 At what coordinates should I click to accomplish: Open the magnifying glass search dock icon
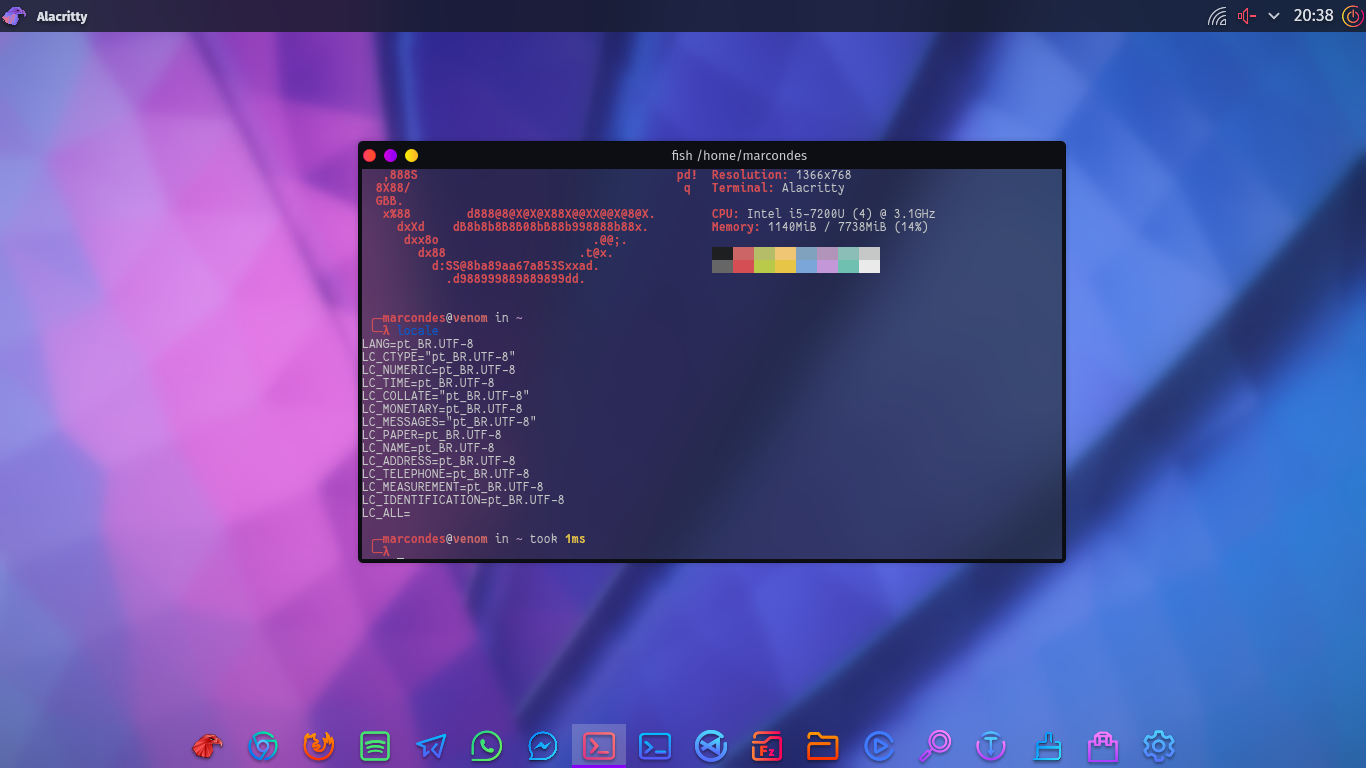click(935, 745)
